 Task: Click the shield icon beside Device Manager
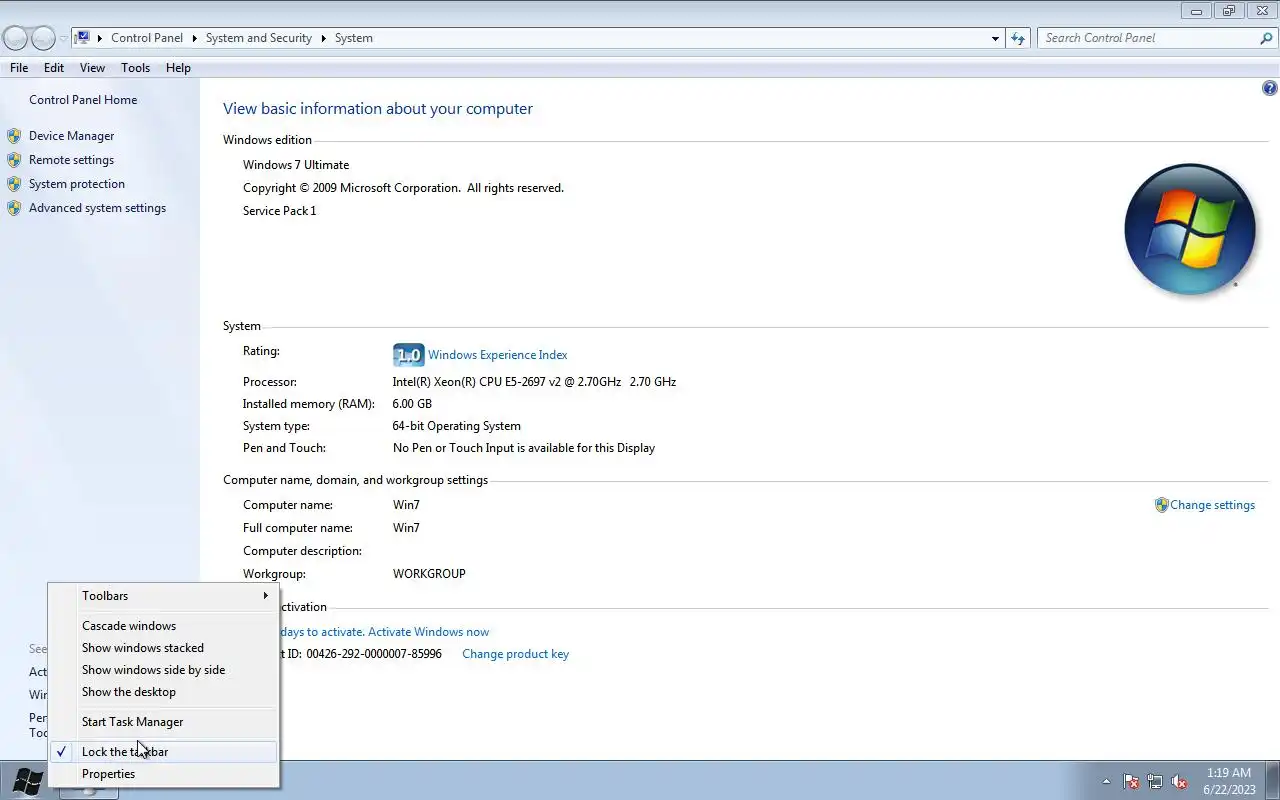pyautogui.click(x=14, y=136)
